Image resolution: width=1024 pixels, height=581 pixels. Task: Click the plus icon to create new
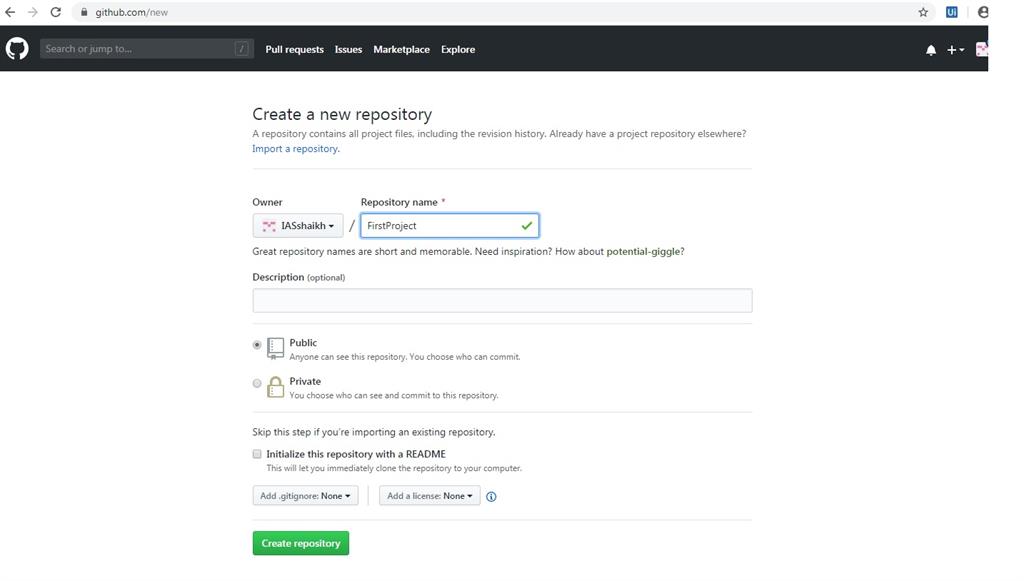pos(953,48)
